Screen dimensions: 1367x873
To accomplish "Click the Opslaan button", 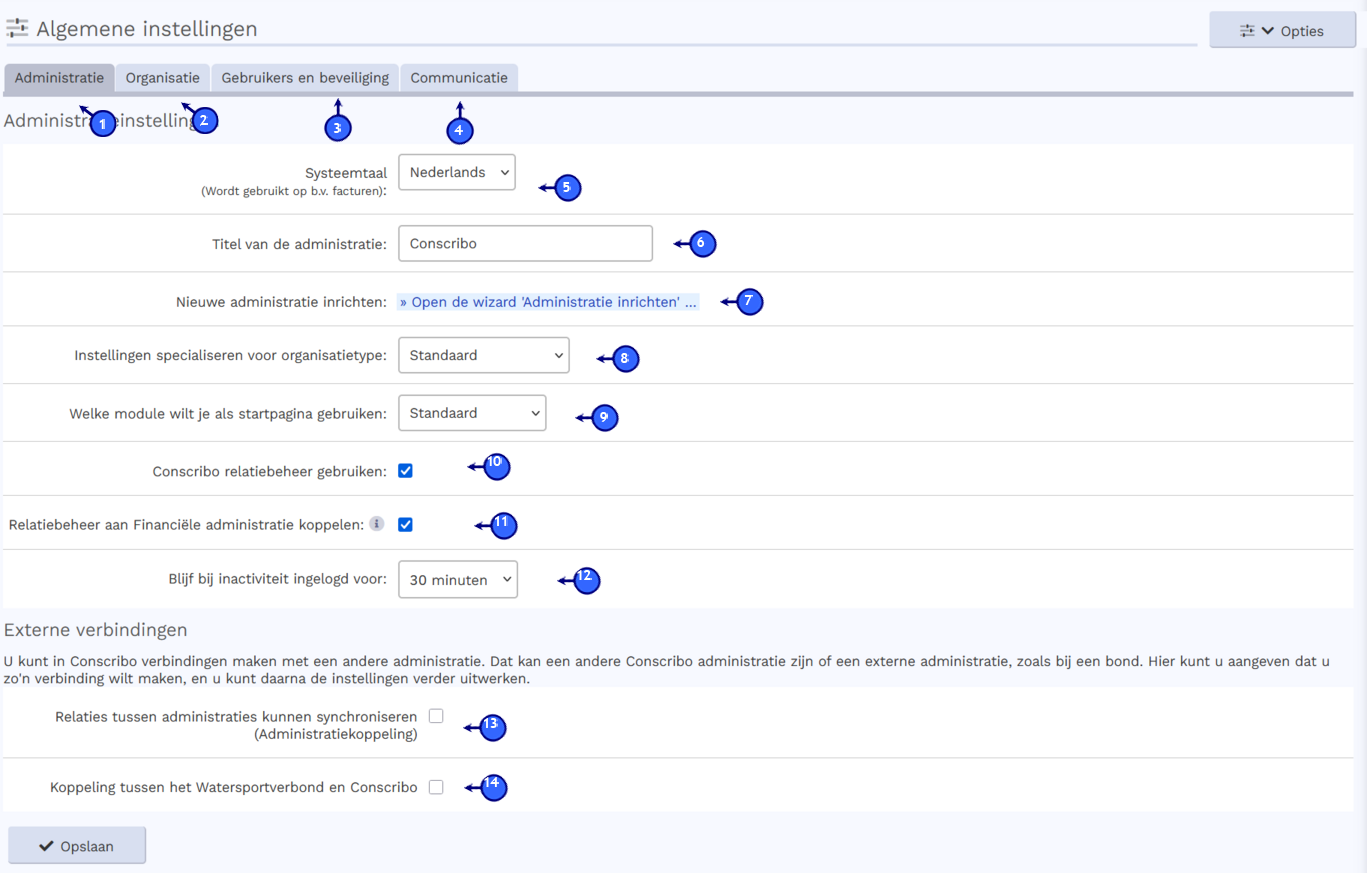I will [77, 846].
